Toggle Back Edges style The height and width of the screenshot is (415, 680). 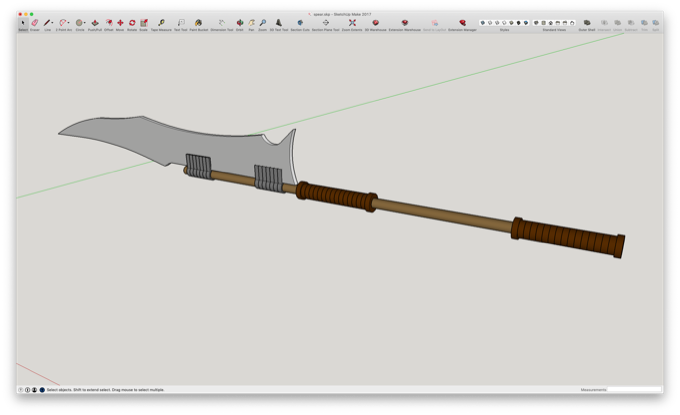click(x=490, y=23)
